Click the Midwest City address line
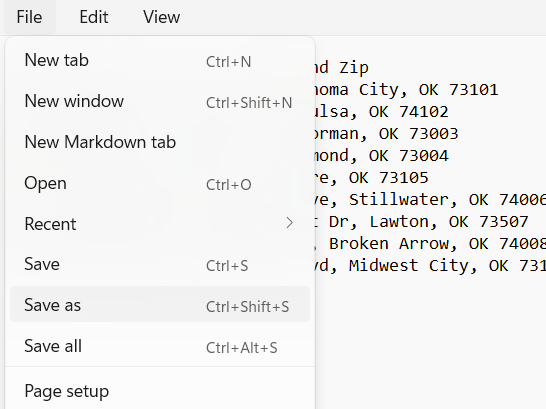The image size is (546, 409). [x=430, y=265]
